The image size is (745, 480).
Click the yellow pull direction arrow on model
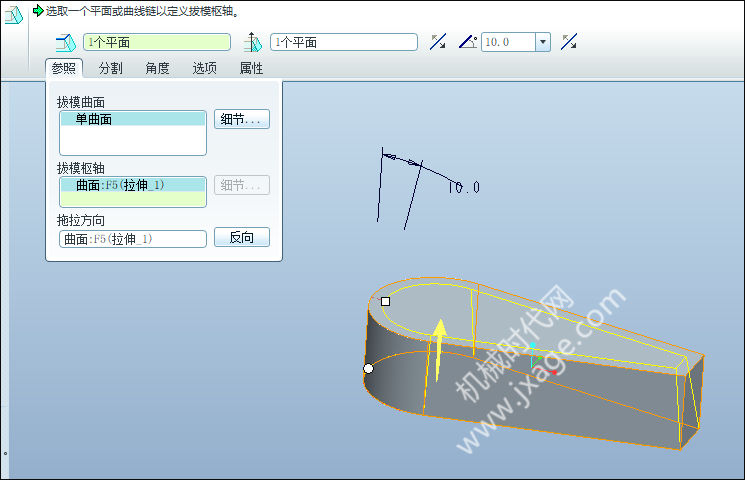(439, 349)
